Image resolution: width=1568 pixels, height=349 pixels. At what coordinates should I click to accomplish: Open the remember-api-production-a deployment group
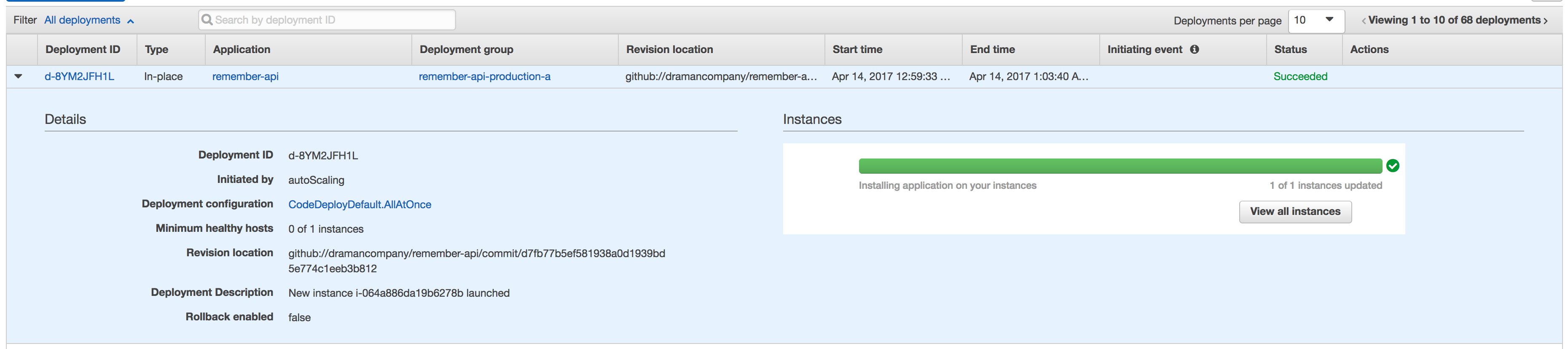tap(485, 76)
